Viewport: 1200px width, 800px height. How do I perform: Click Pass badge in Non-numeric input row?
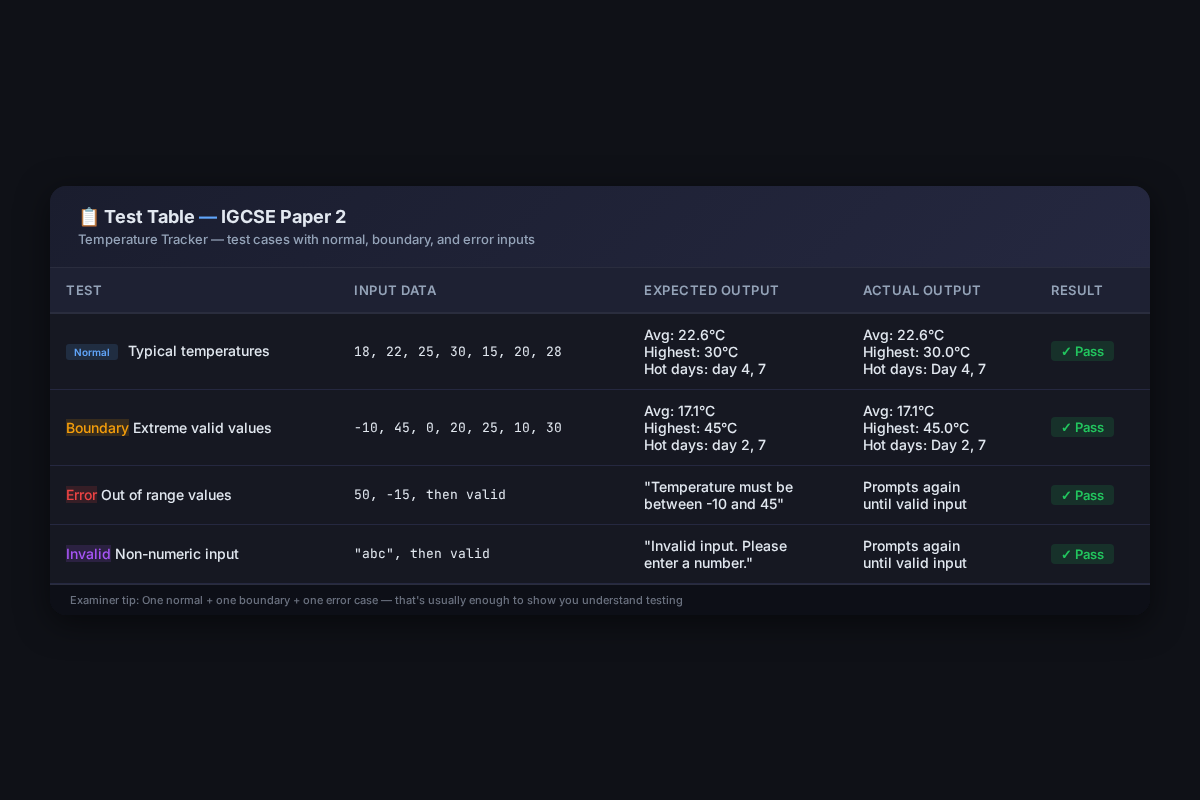point(1082,555)
